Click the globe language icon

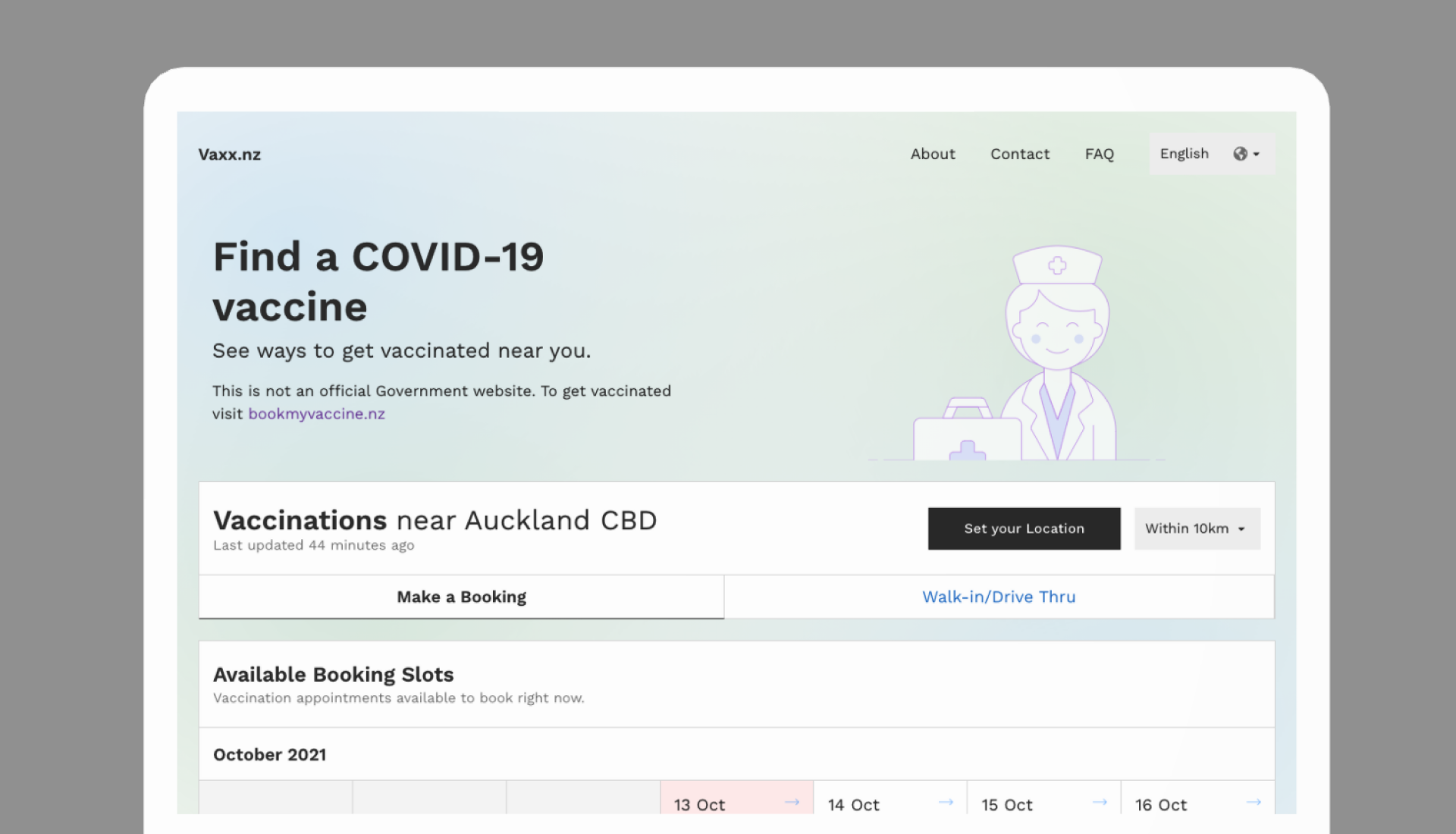click(1241, 154)
